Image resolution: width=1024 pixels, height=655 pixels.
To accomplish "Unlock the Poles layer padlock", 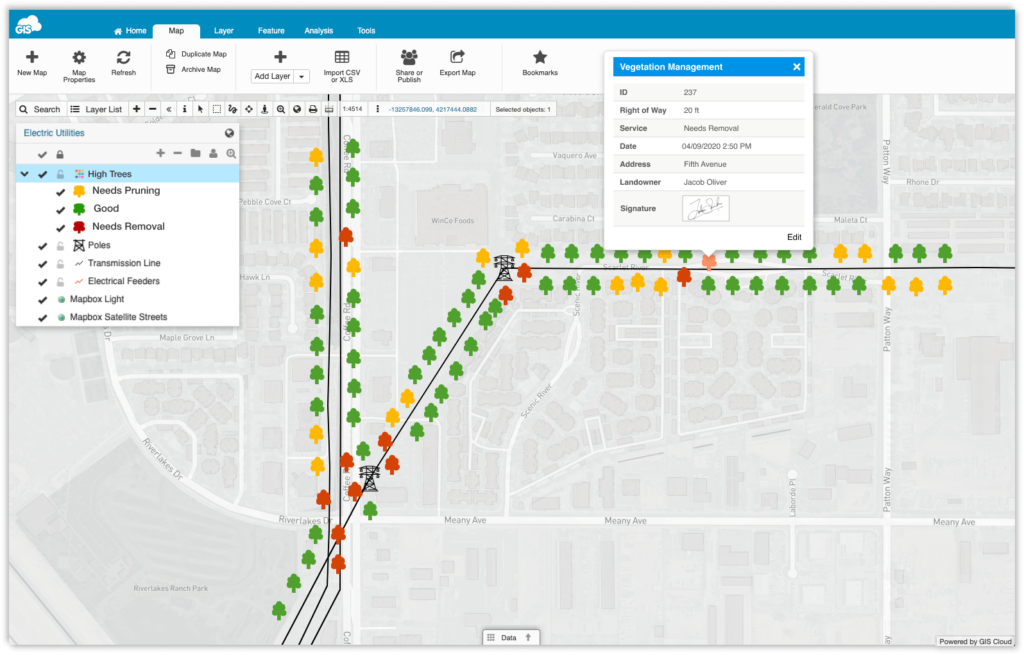I will tap(62, 244).
